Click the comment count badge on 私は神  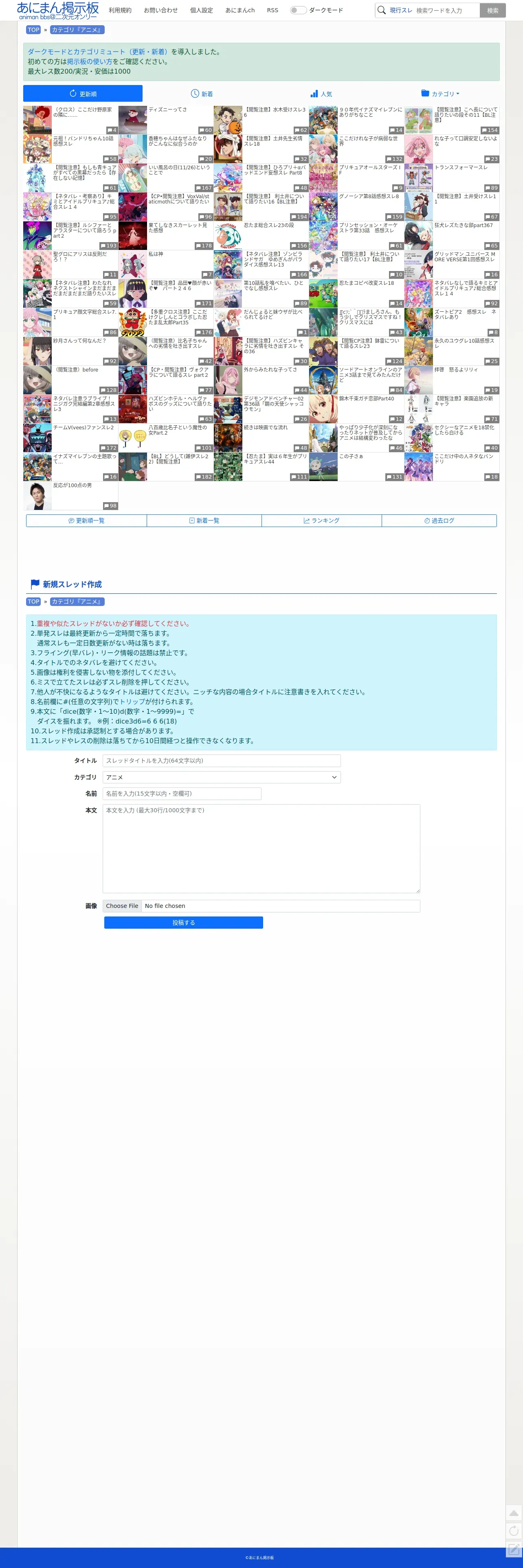[207, 275]
